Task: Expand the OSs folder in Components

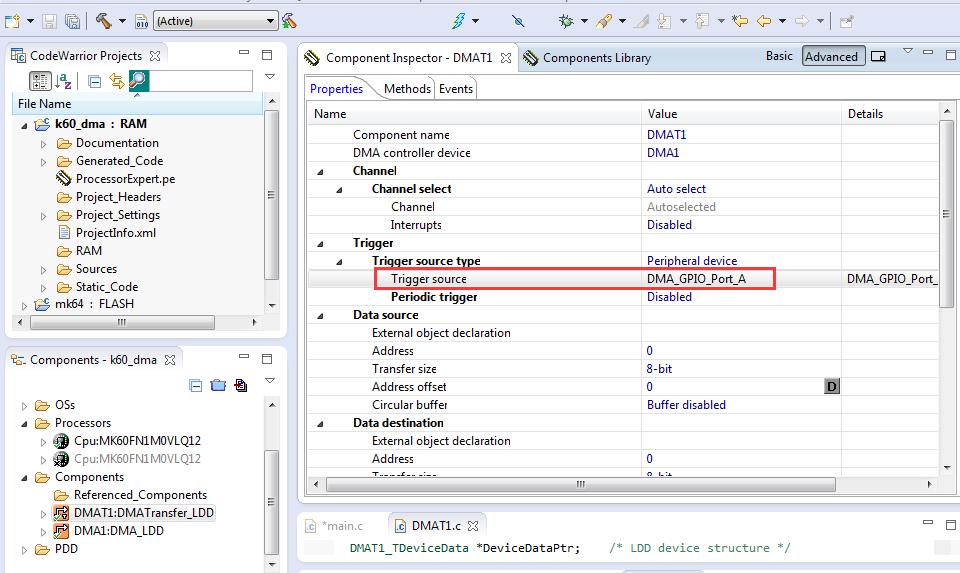Action: coord(24,406)
